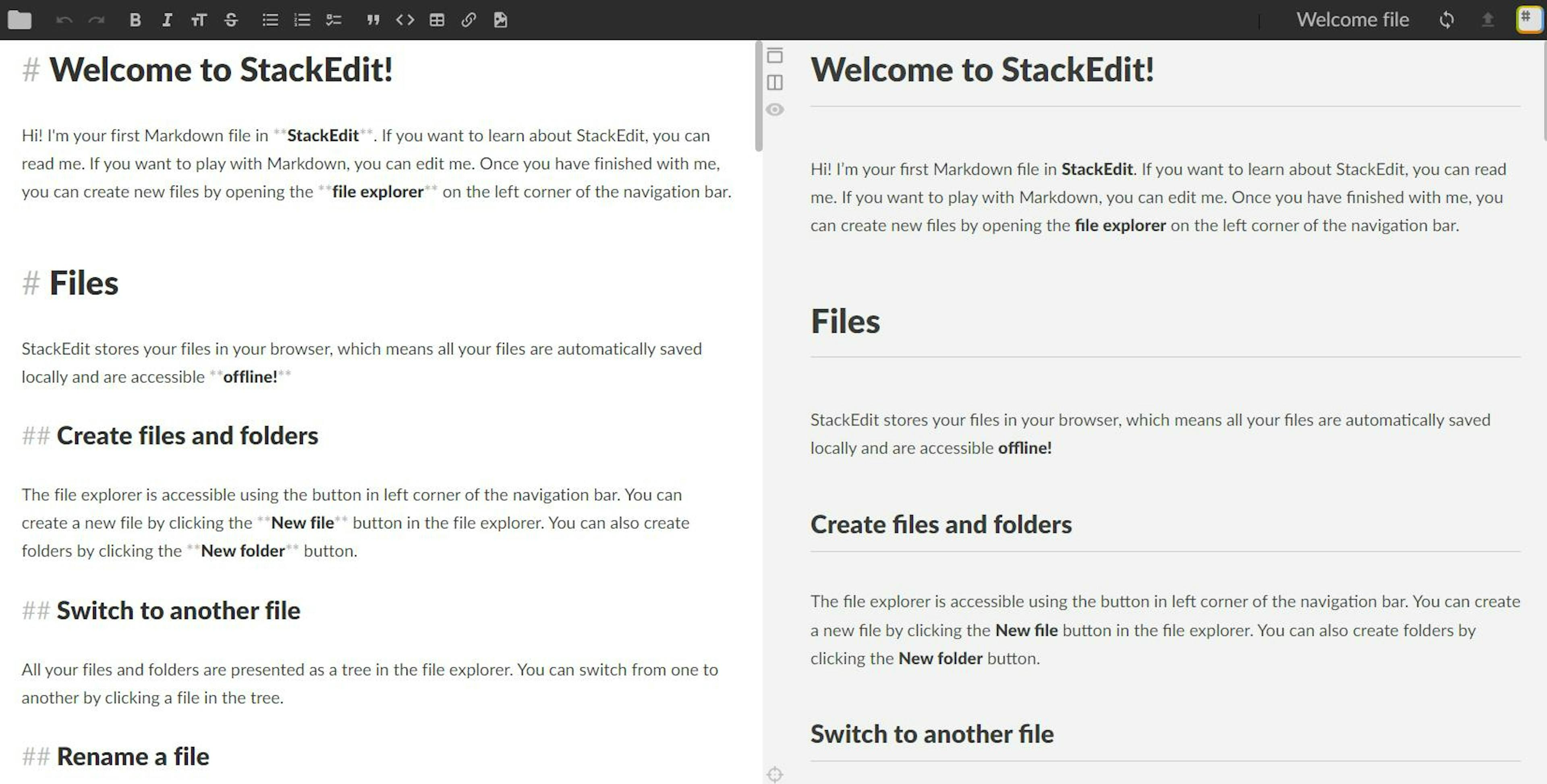The image size is (1547, 784).
Task: Insert an unordered bullet list
Action: point(270,20)
